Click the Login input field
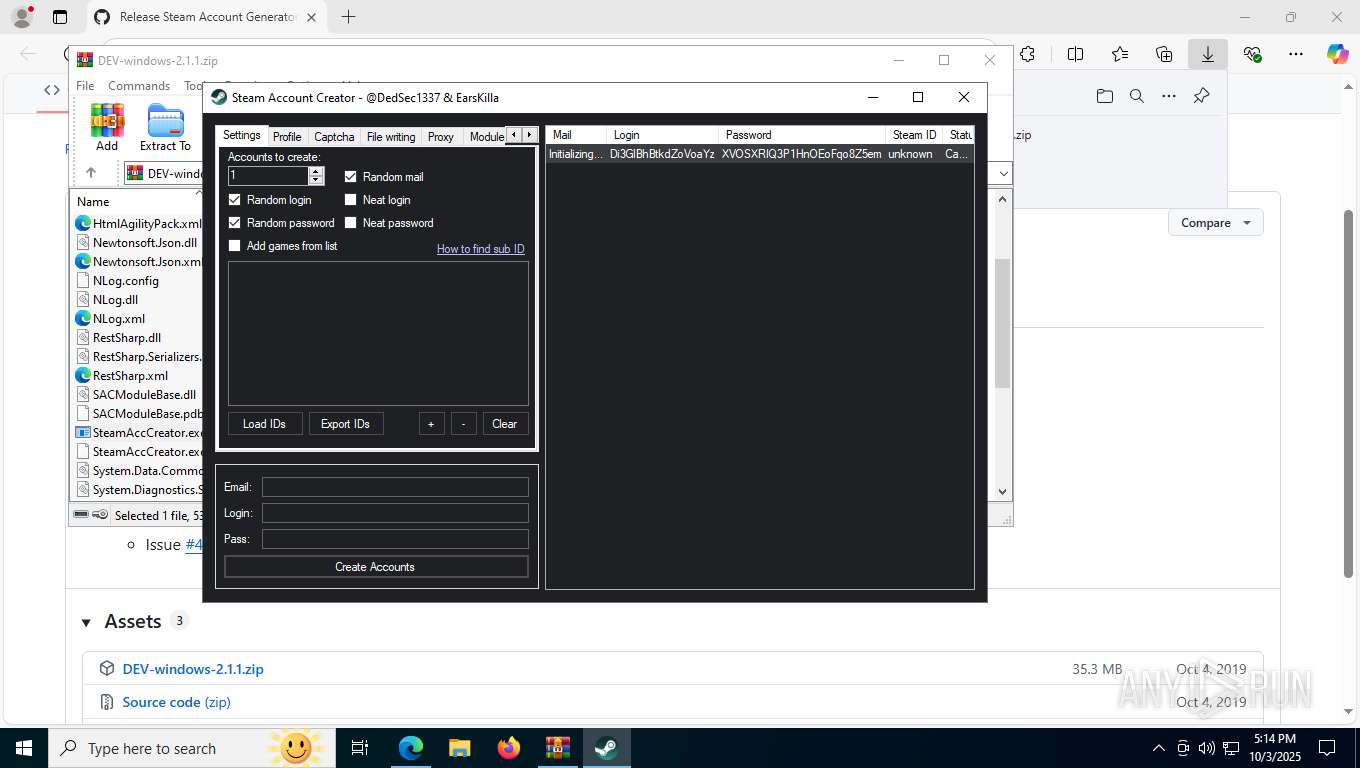The image size is (1360, 768). [395, 513]
